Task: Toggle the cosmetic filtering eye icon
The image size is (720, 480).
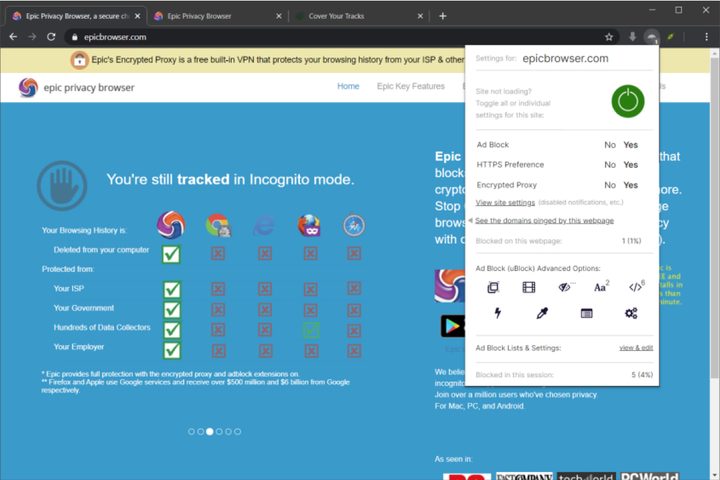Action: point(566,287)
